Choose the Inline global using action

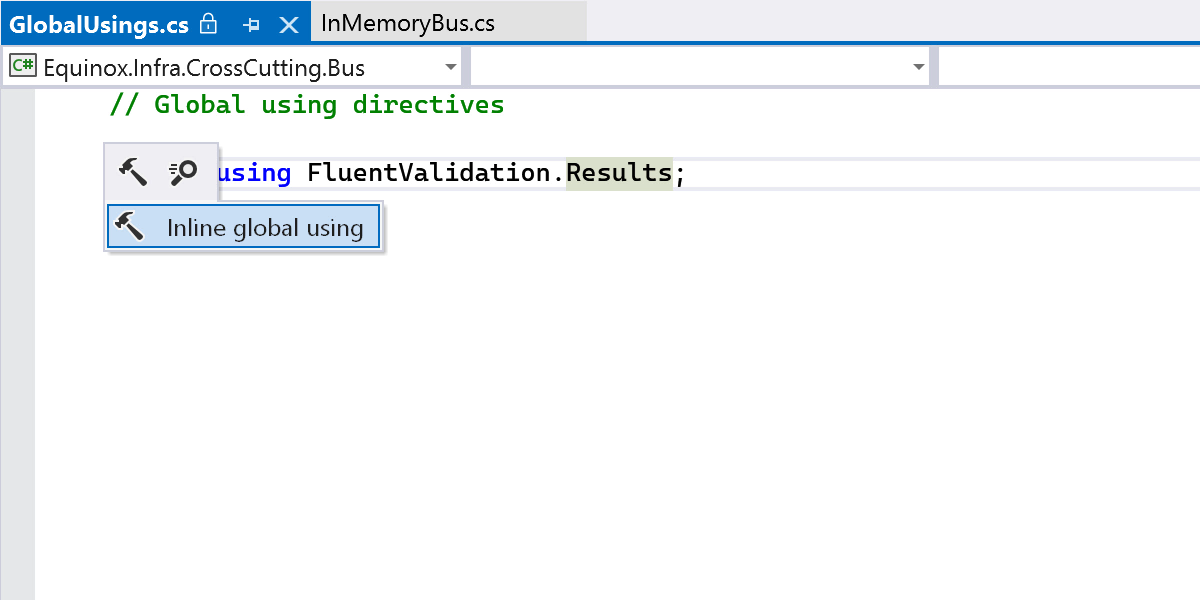264,228
